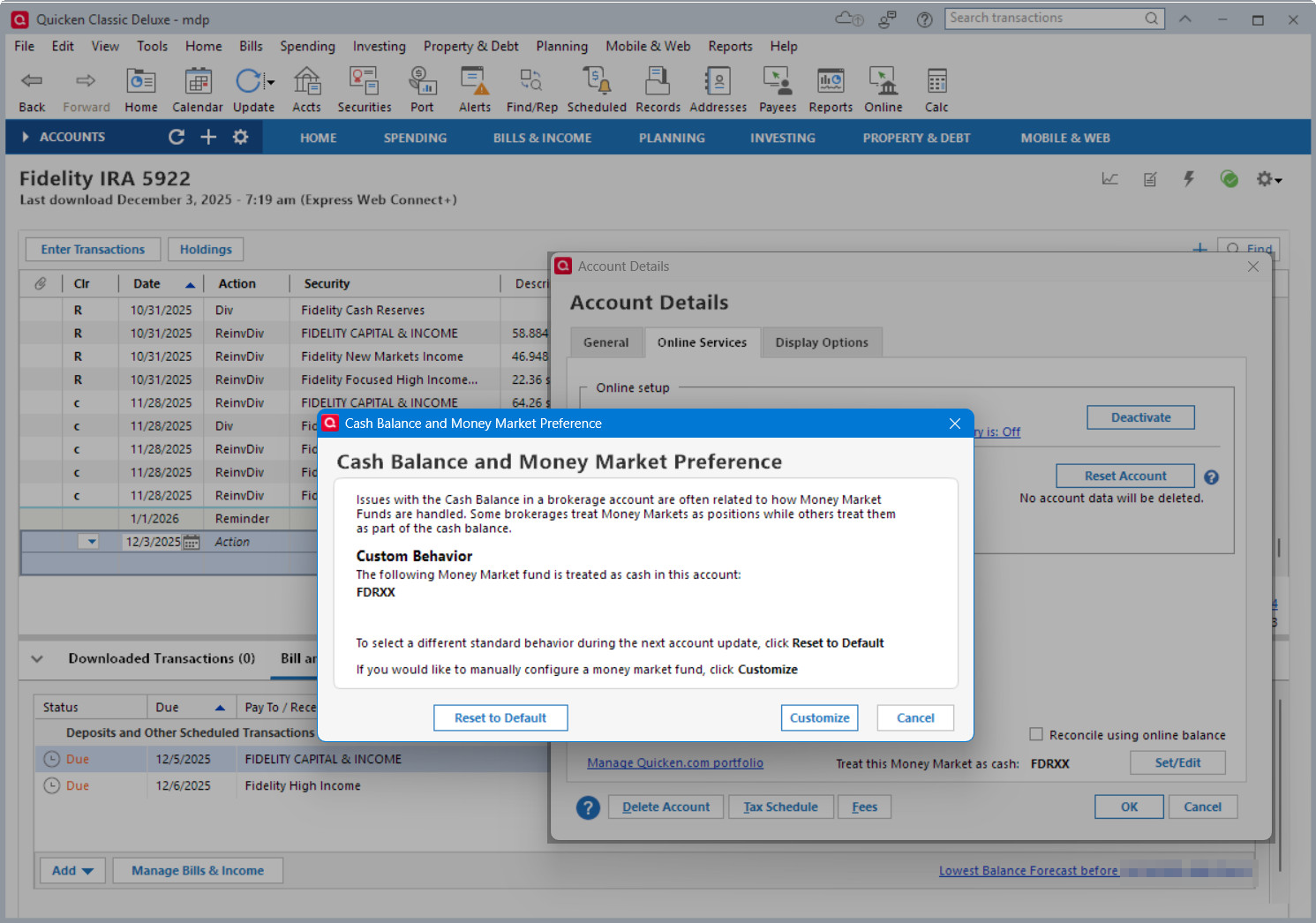1316x923 pixels.
Task: Open the Investing menu
Action: 380,46
